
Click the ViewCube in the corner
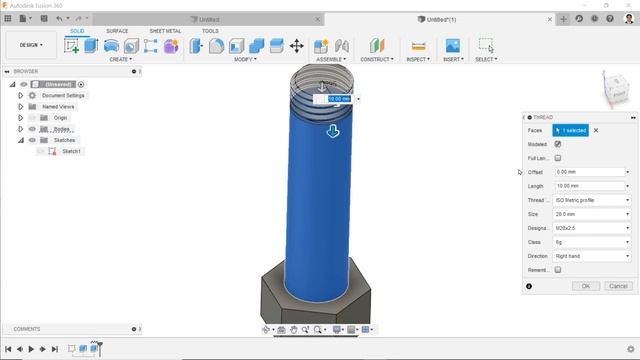click(616, 90)
